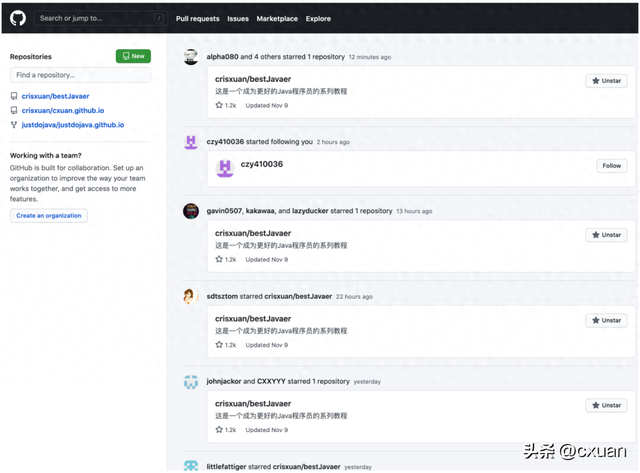The image size is (640, 473).
Task: Click repo icon beside crisxuan/bestJavaer sidebar link
Action: coord(14,96)
